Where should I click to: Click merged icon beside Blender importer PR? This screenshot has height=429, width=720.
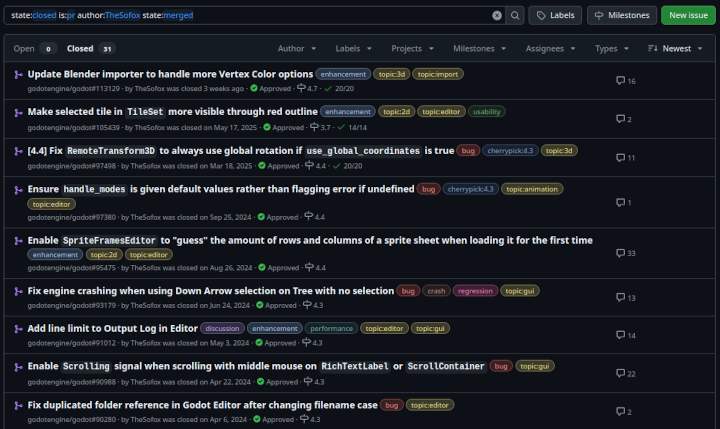tap(18, 74)
